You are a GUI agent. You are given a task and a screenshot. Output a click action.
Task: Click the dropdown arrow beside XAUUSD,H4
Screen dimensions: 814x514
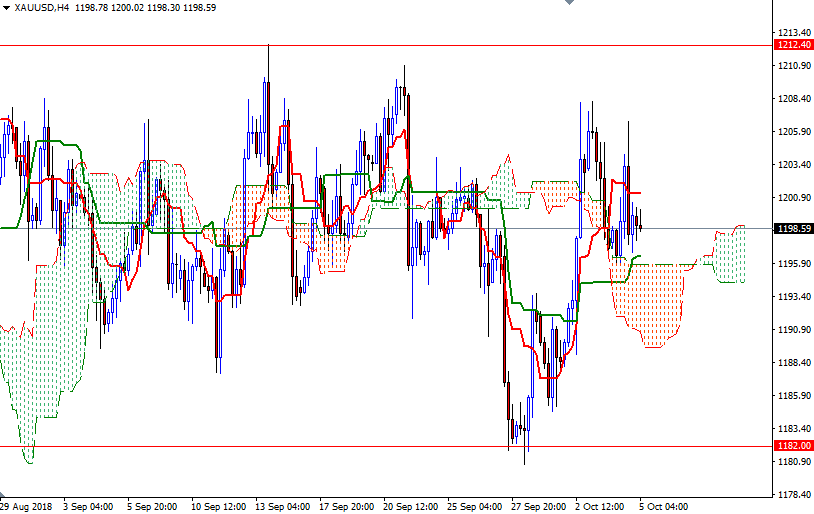coord(6,7)
